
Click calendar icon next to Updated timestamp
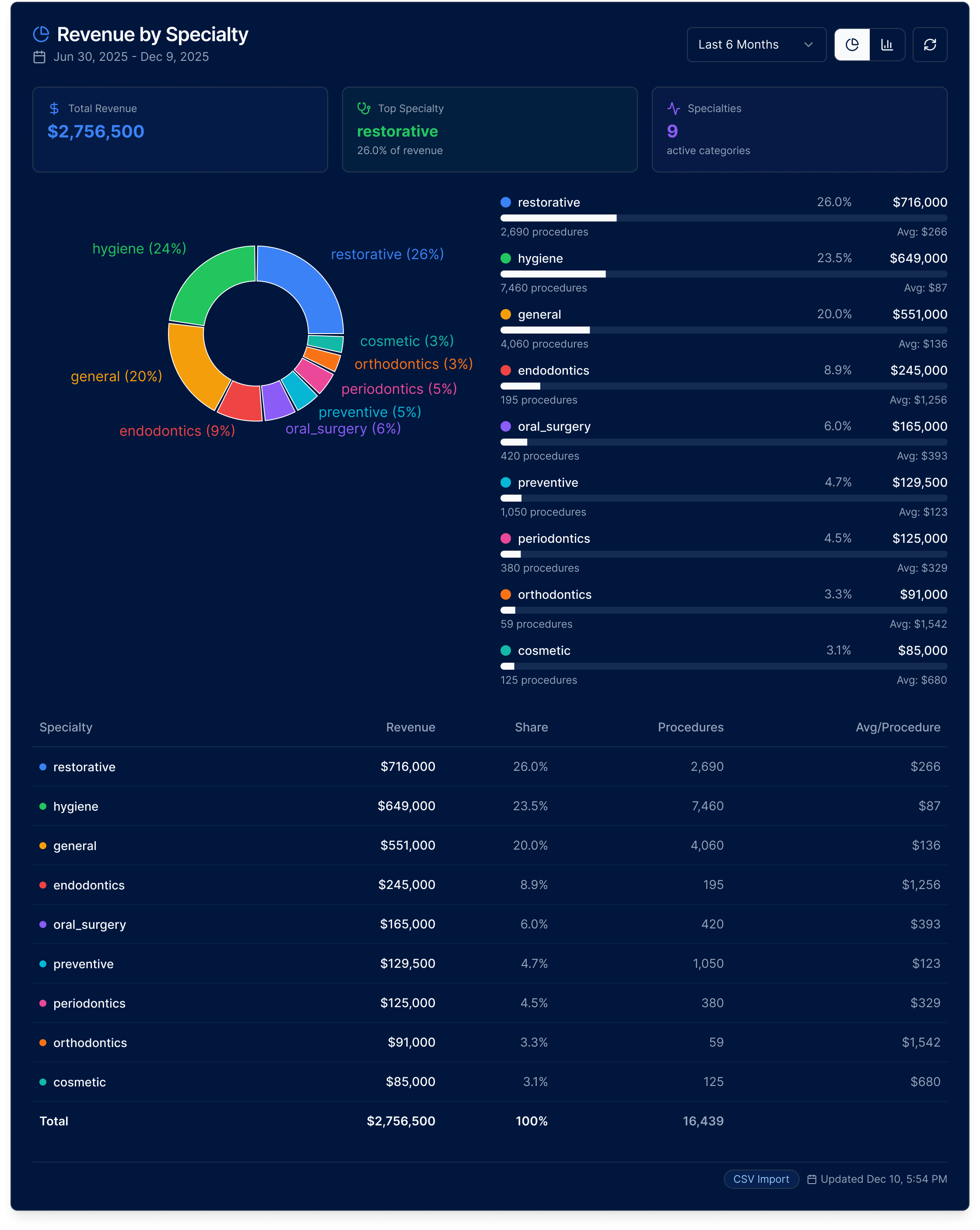click(x=812, y=1179)
